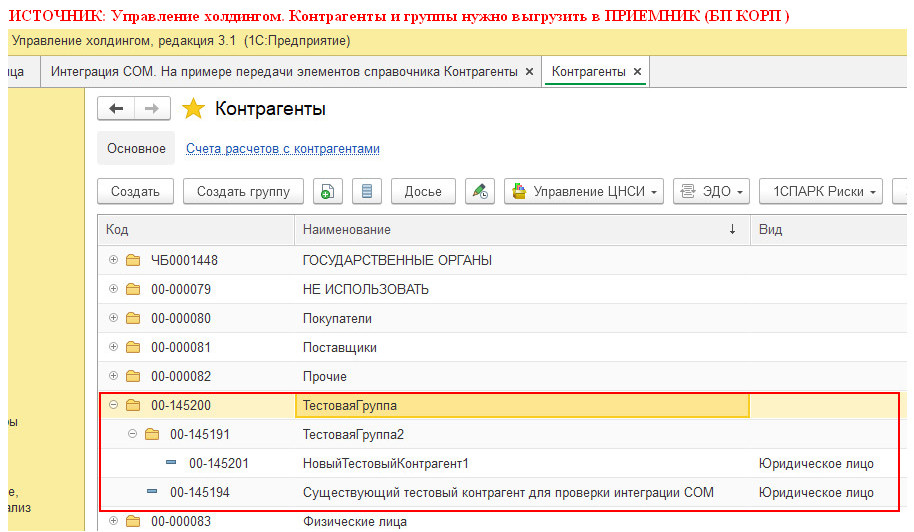Expand the ГОСУДАРСТВЕННЫЕ ОРГАНЫ group
The height and width of the screenshot is (532, 914).
point(114,260)
